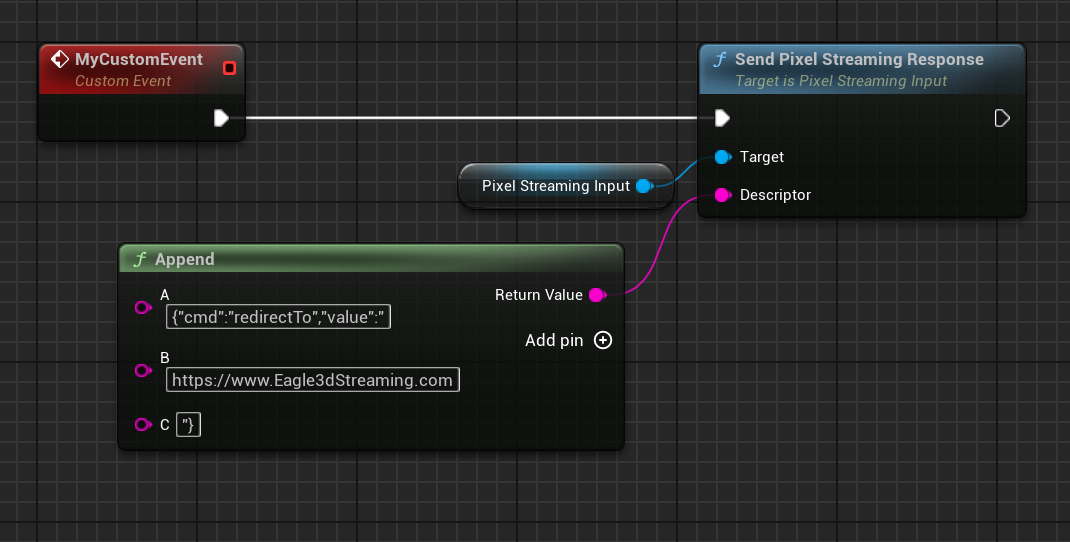Image resolution: width=1070 pixels, height=542 pixels.
Task: Click the Append Return Value output pin
Action: pyautogui.click(x=597, y=295)
